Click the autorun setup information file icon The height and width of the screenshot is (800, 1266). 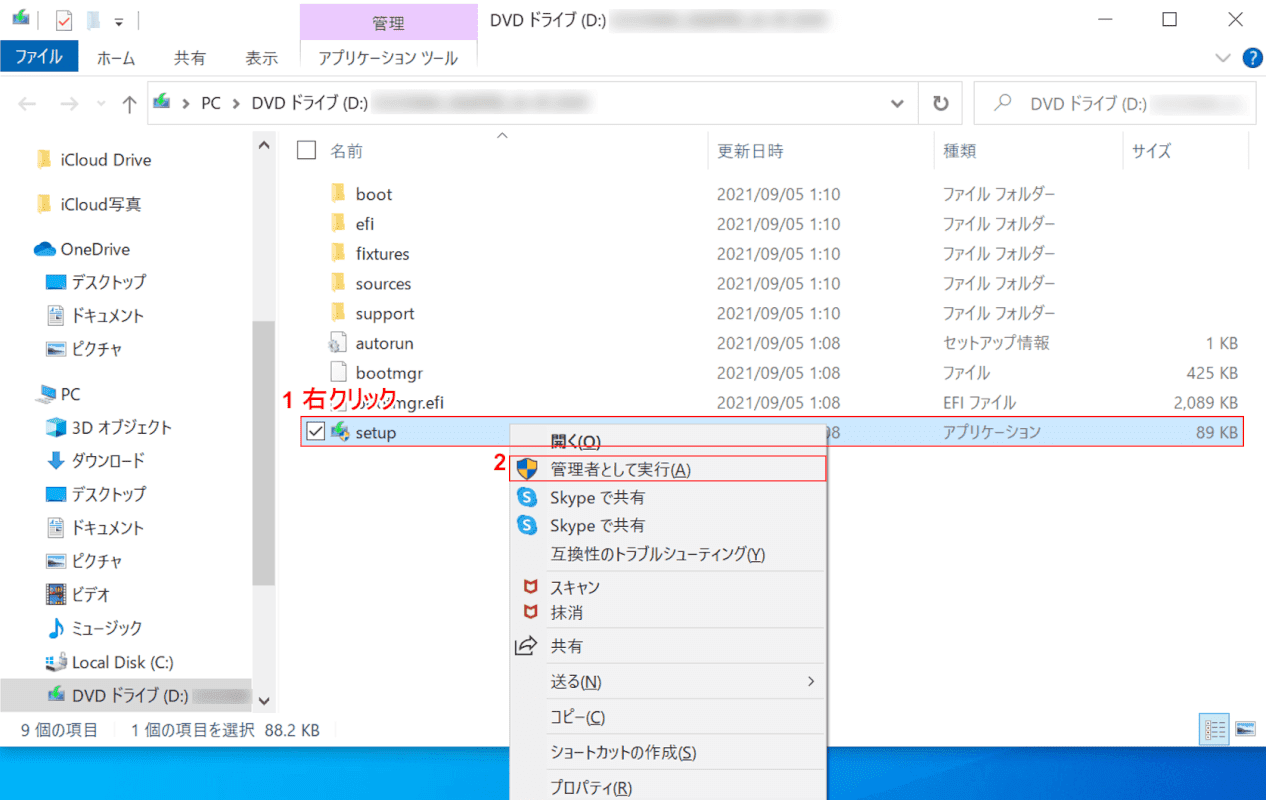[x=338, y=343]
